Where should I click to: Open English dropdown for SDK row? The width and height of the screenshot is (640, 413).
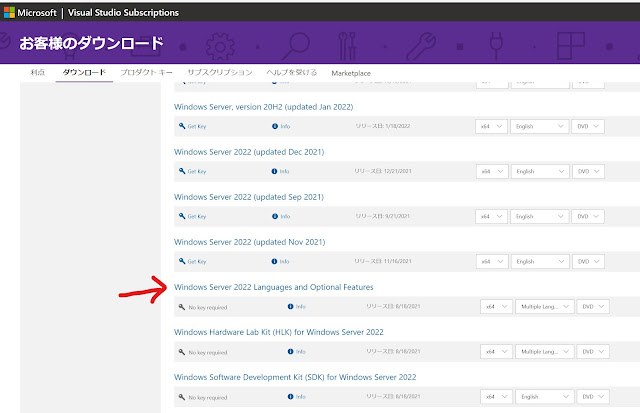(x=545, y=397)
